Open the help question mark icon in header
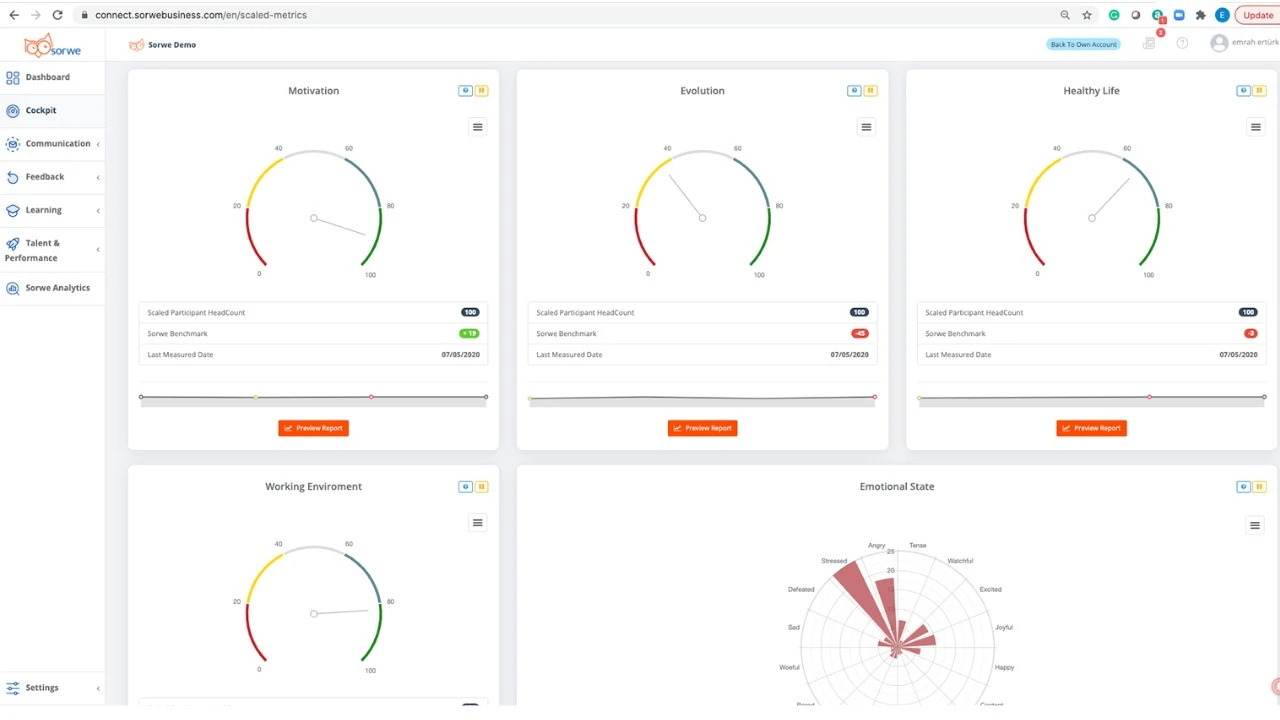This screenshot has height=720, width=1280. coord(1182,43)
